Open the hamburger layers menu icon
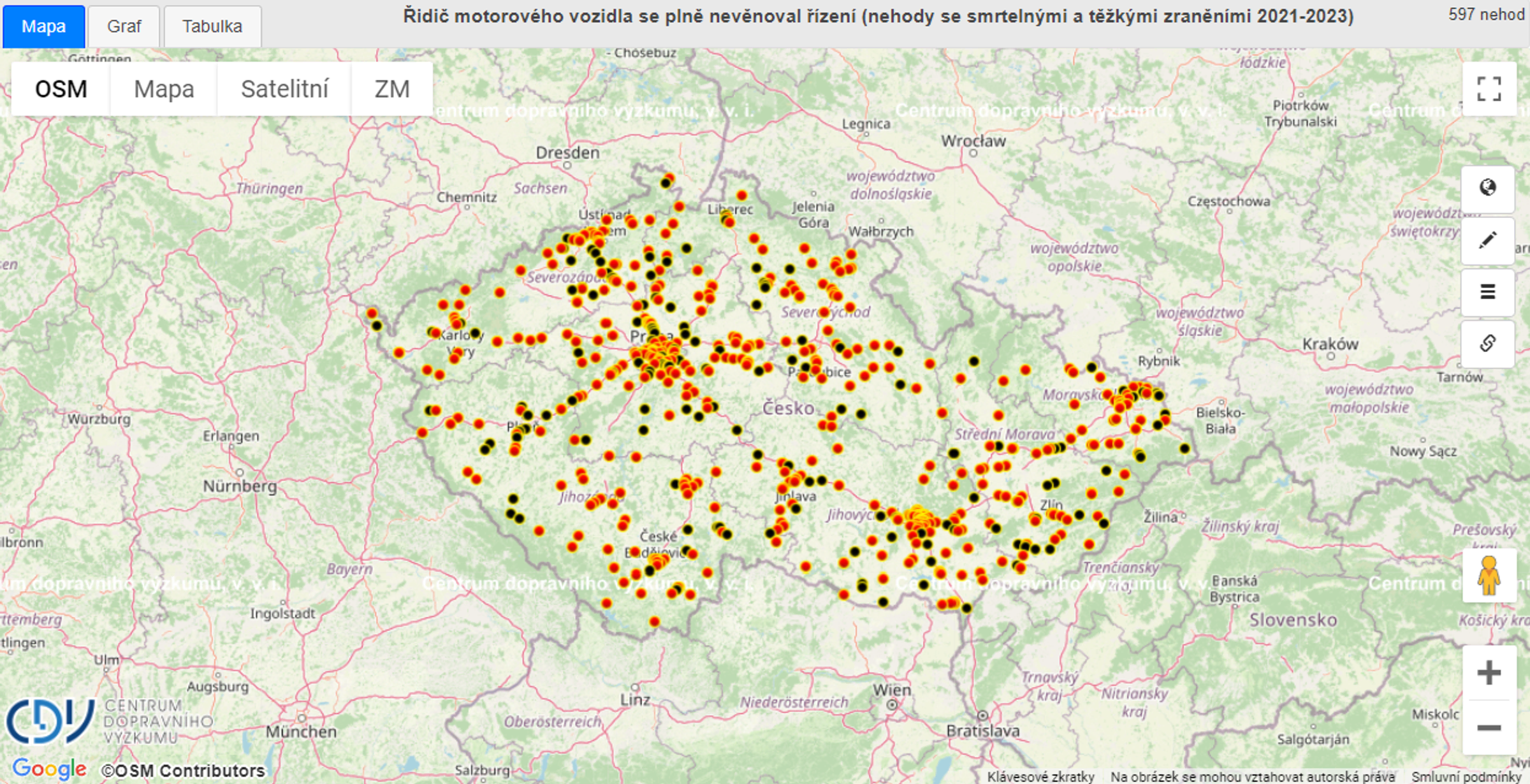This screenshot has height=784, width=1530. click(x=1488, y=292)
